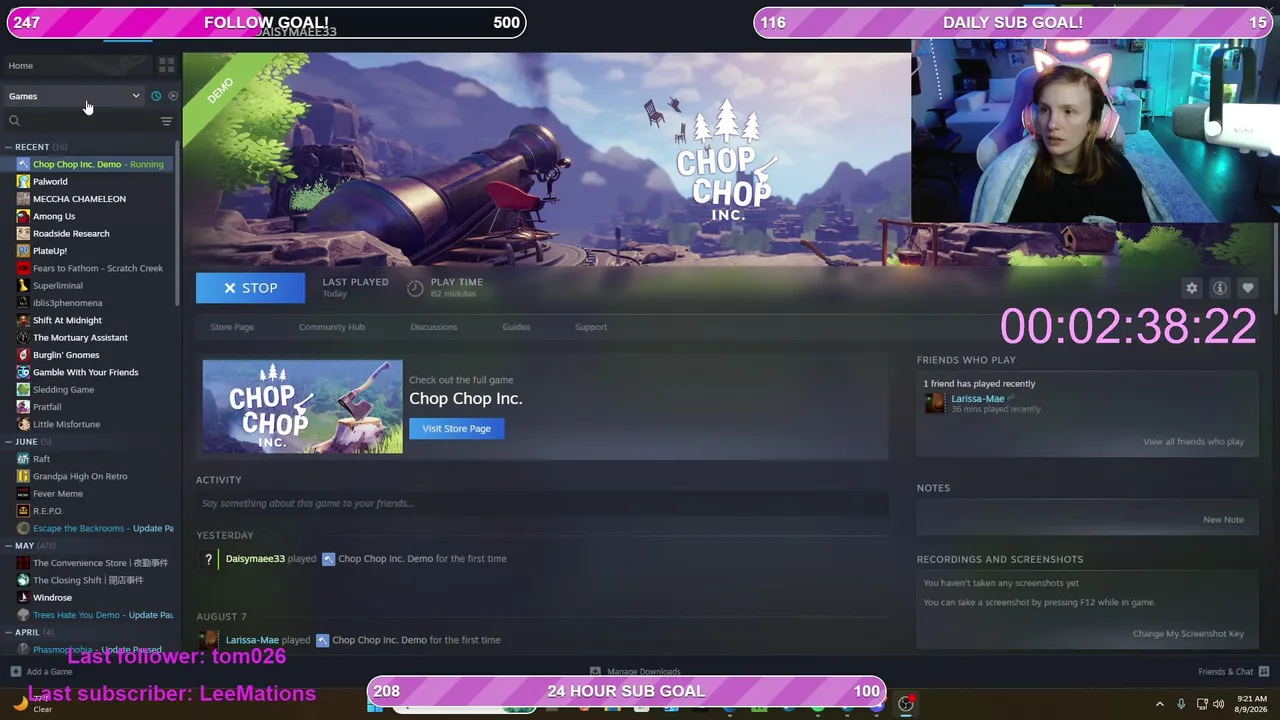Click the Roadside Research game icon
Viewport: 1280px width, 720px height.
23,234
